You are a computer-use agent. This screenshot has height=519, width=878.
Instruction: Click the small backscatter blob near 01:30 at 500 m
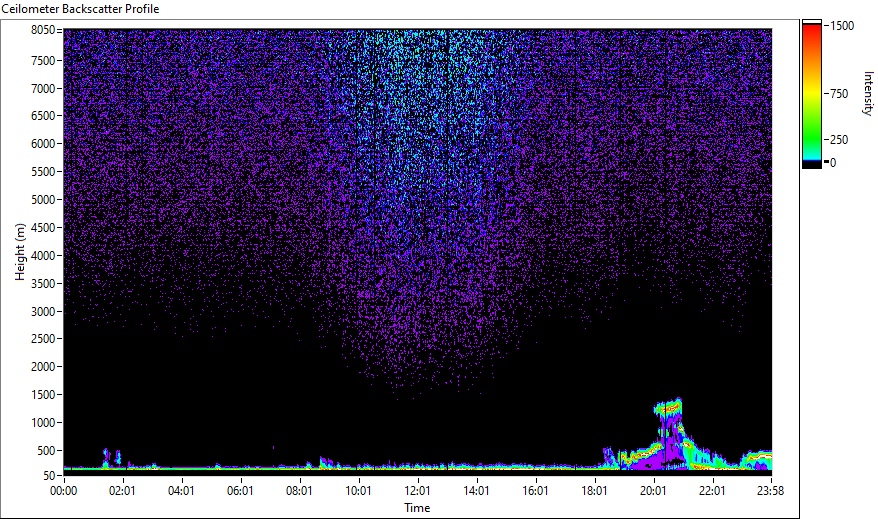106,456
